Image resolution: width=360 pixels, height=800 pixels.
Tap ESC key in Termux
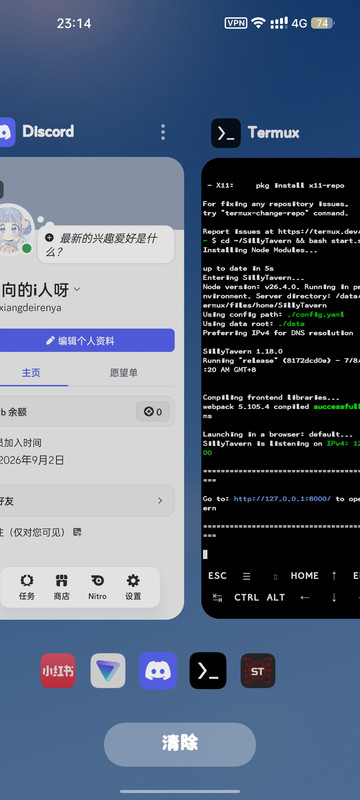(x=217, y=576)
